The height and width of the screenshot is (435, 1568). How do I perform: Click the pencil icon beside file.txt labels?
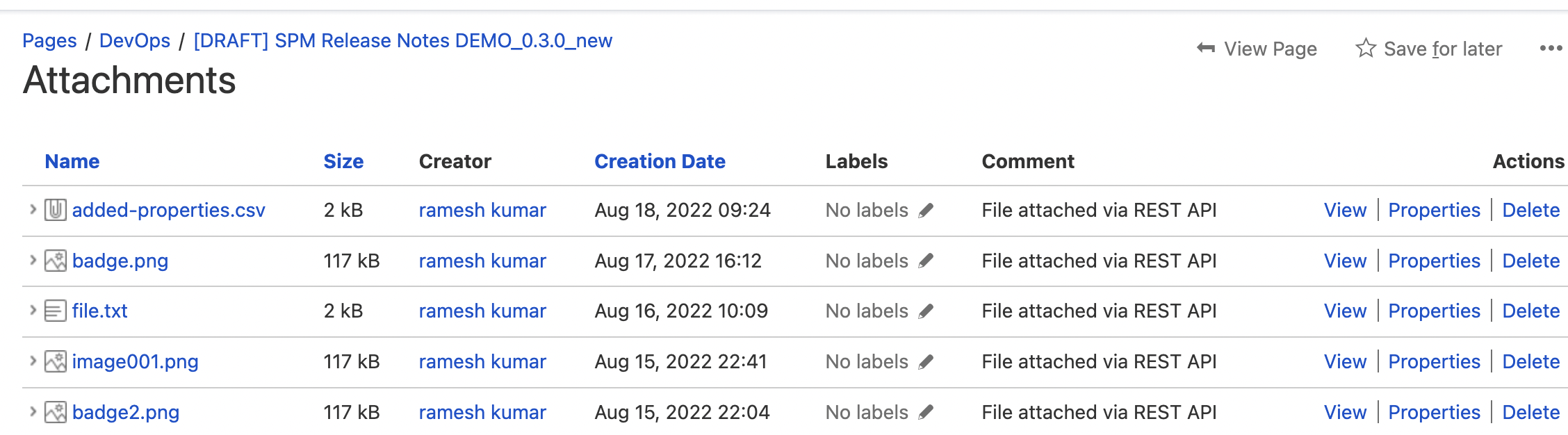[926, 311]
